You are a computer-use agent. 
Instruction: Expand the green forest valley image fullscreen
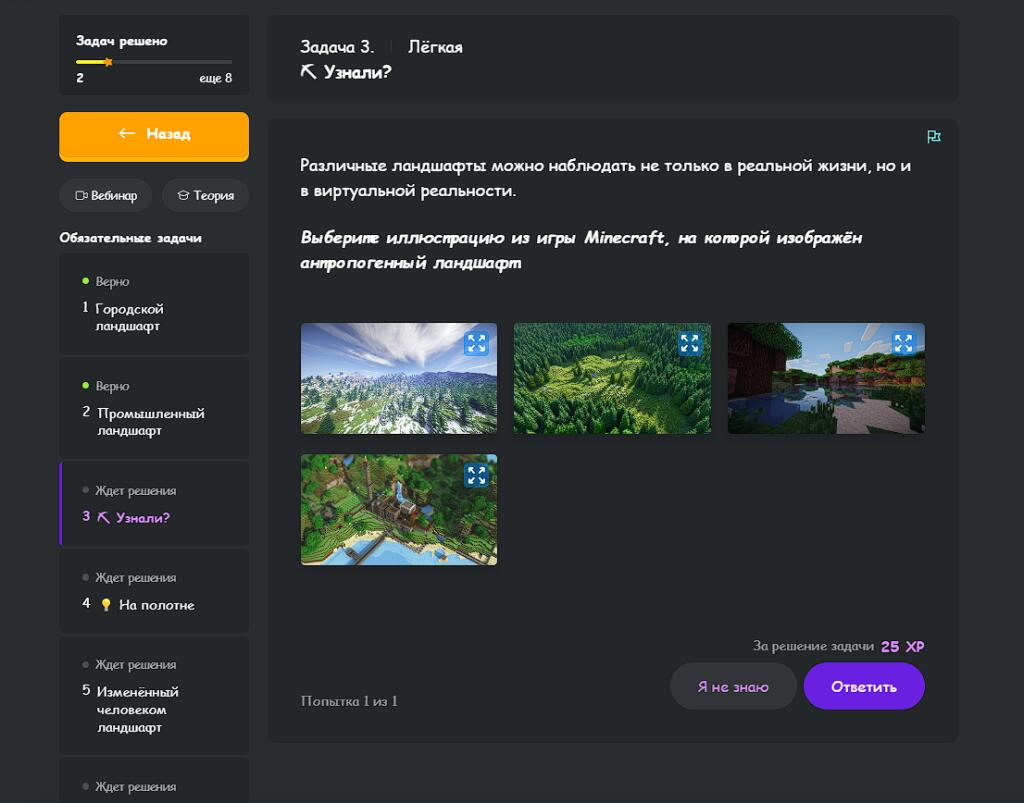click(x=690, y=343)
